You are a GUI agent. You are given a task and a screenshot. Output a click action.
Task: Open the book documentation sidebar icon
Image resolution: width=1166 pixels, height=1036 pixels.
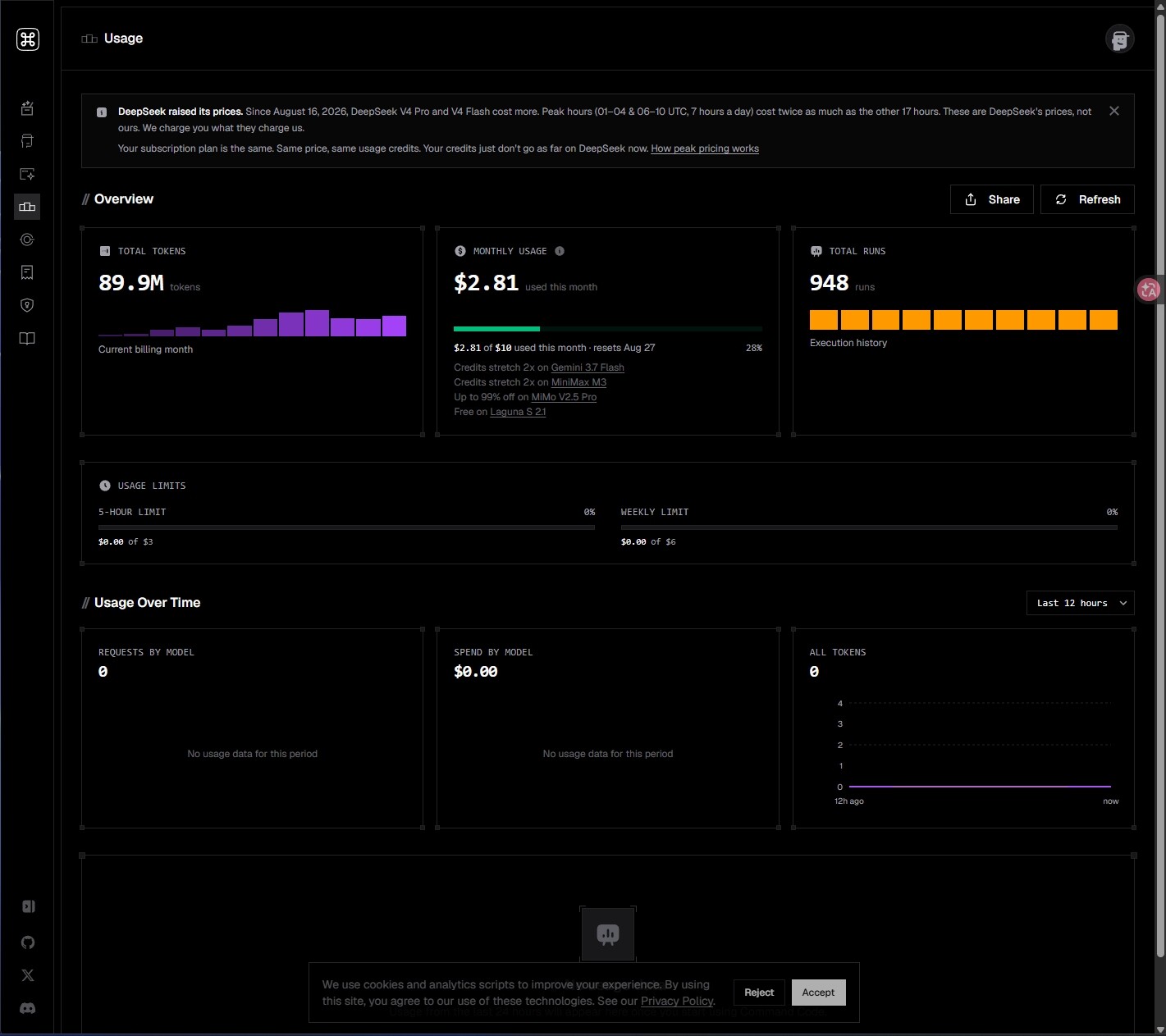[27, 338]
